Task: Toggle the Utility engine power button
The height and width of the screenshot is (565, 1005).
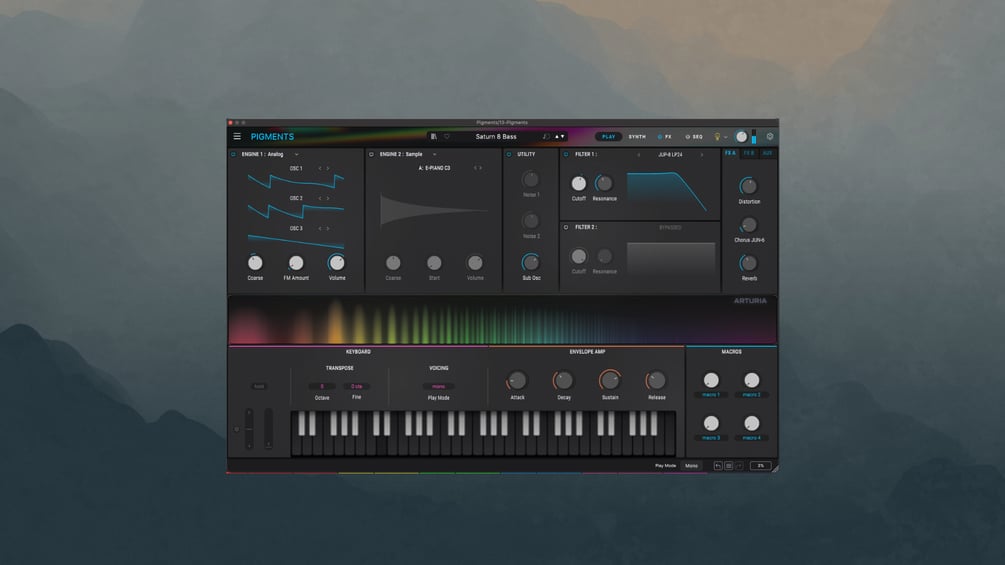Action: (509, 154)
